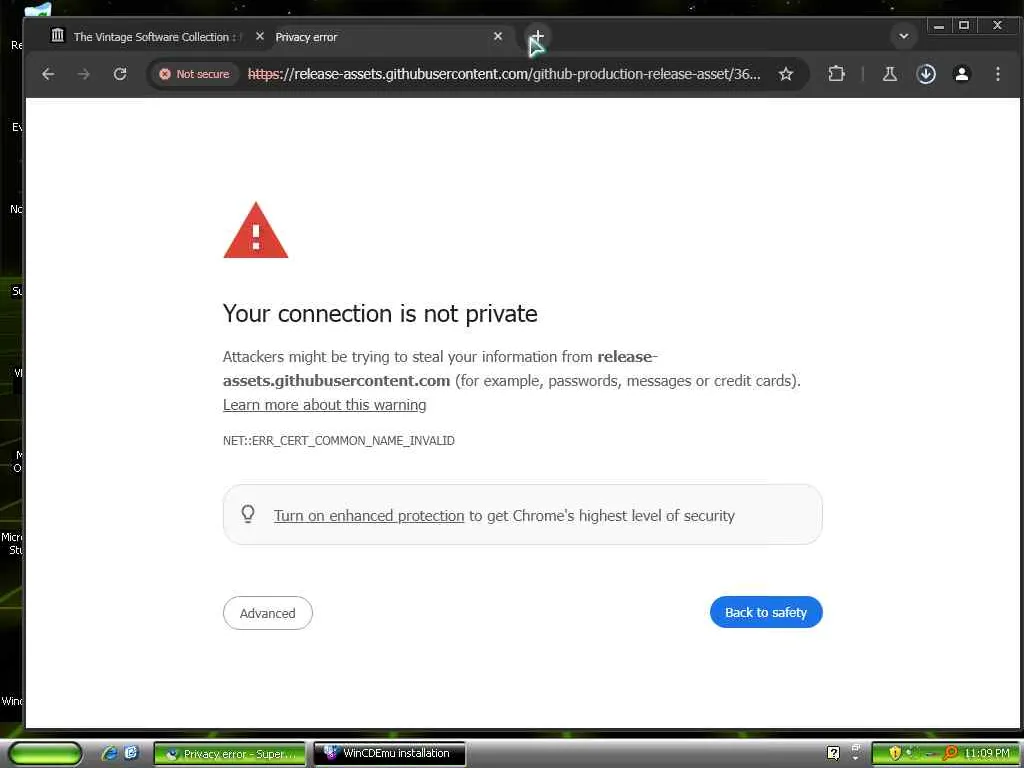Close The Vintage Software Collection tab
This screenshot has width=1024, height=768.
pyautogui.click(x=259, y=37)
